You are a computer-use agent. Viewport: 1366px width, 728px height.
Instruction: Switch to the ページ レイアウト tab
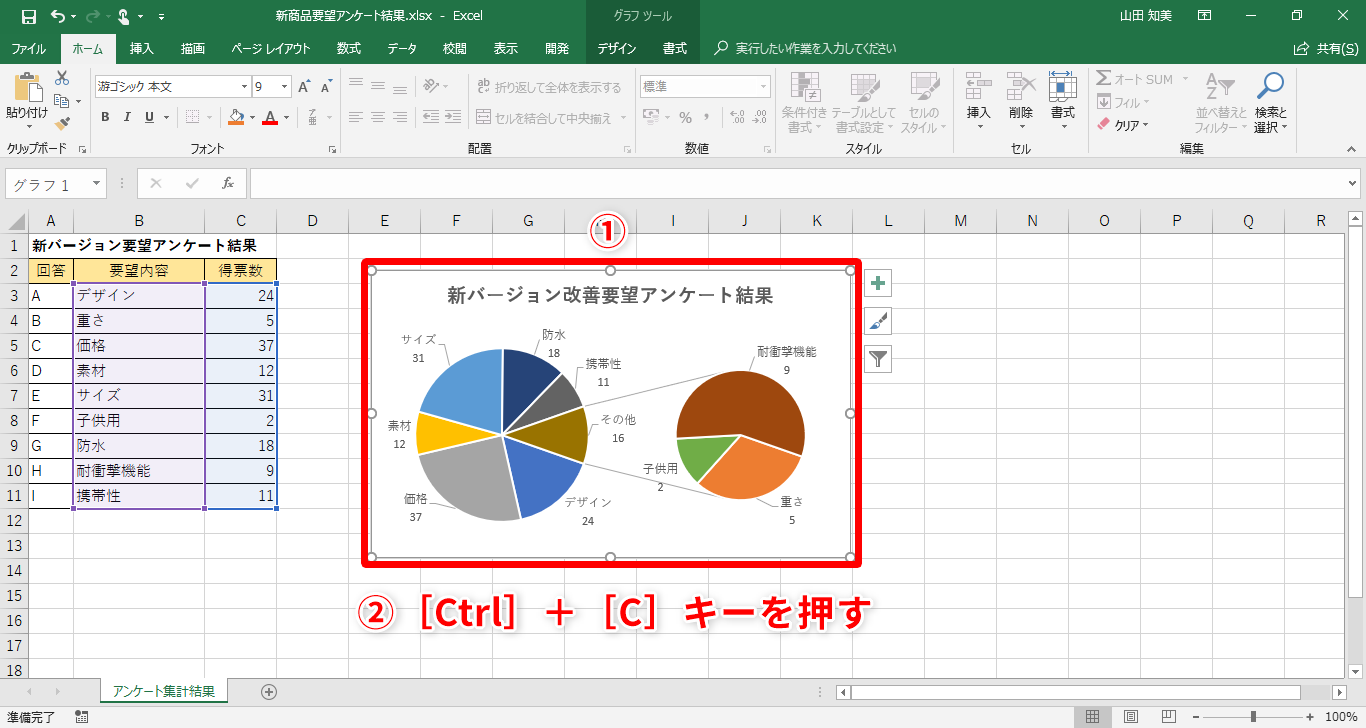pos(271,48)
